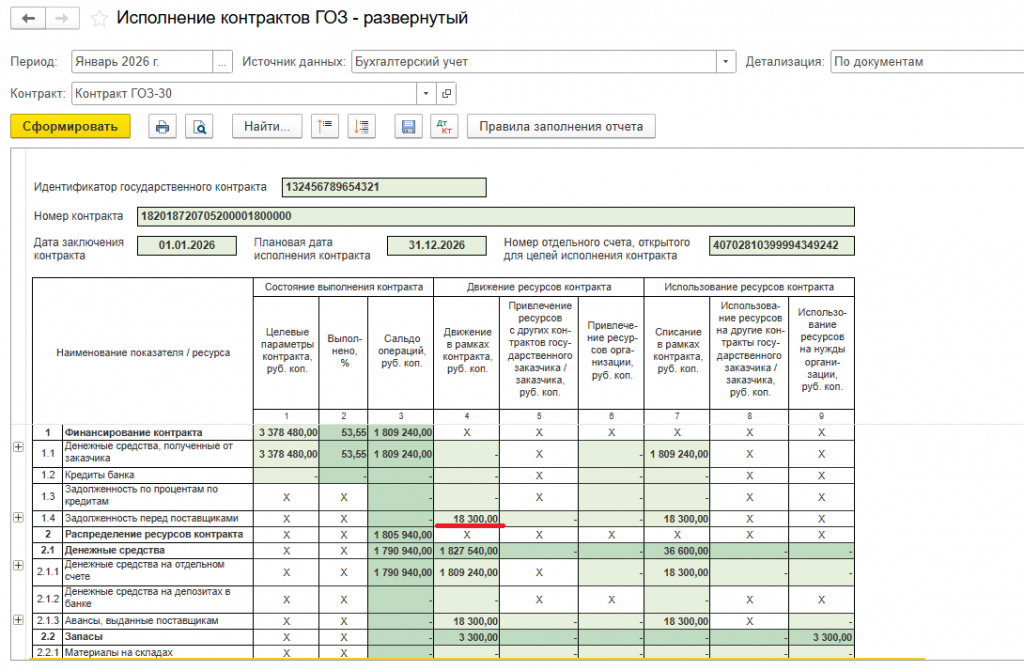Select the Бухгалтерский учет source field

(534, 62)
